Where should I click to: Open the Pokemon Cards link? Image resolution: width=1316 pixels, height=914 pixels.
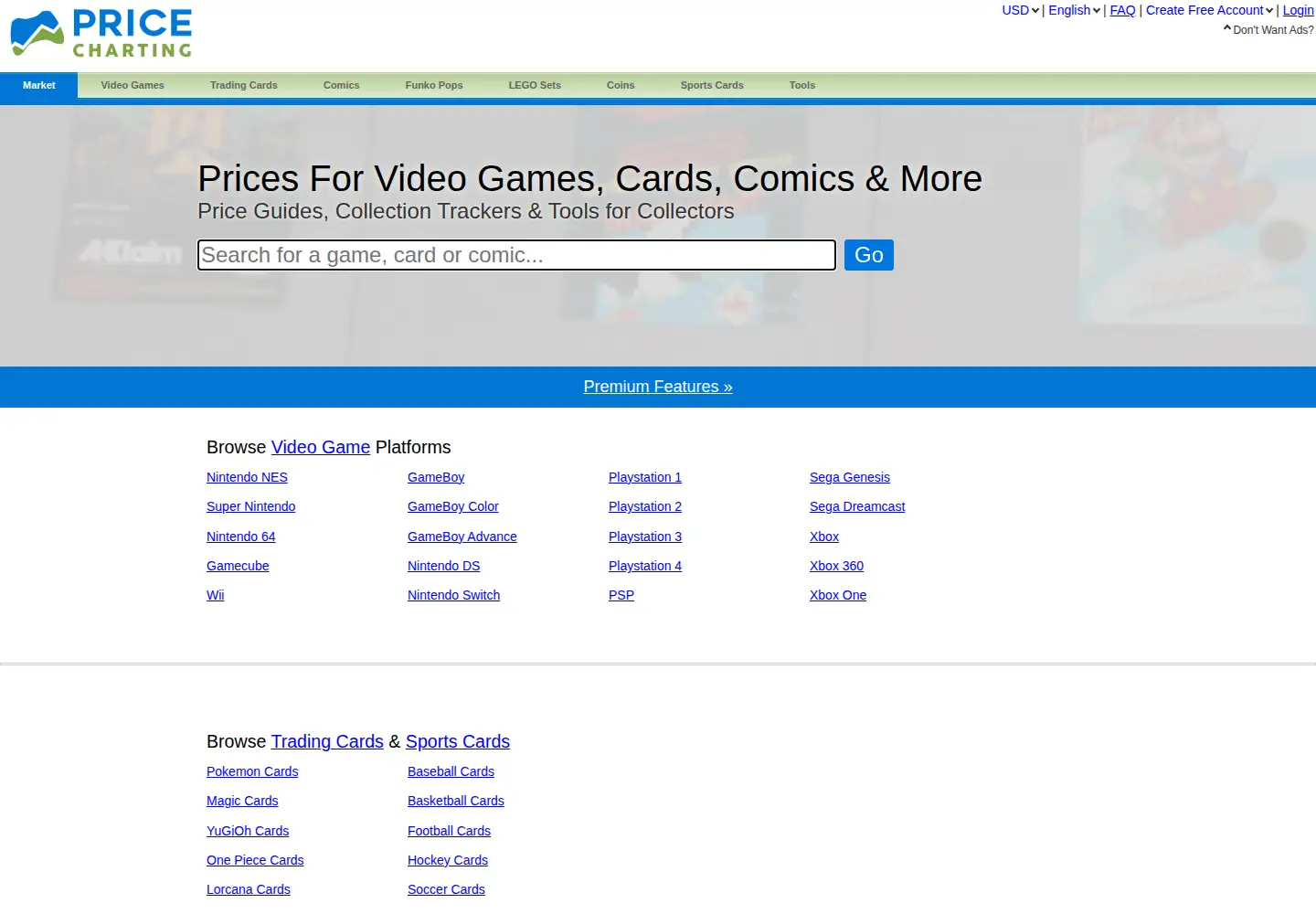tap(252, 771)
